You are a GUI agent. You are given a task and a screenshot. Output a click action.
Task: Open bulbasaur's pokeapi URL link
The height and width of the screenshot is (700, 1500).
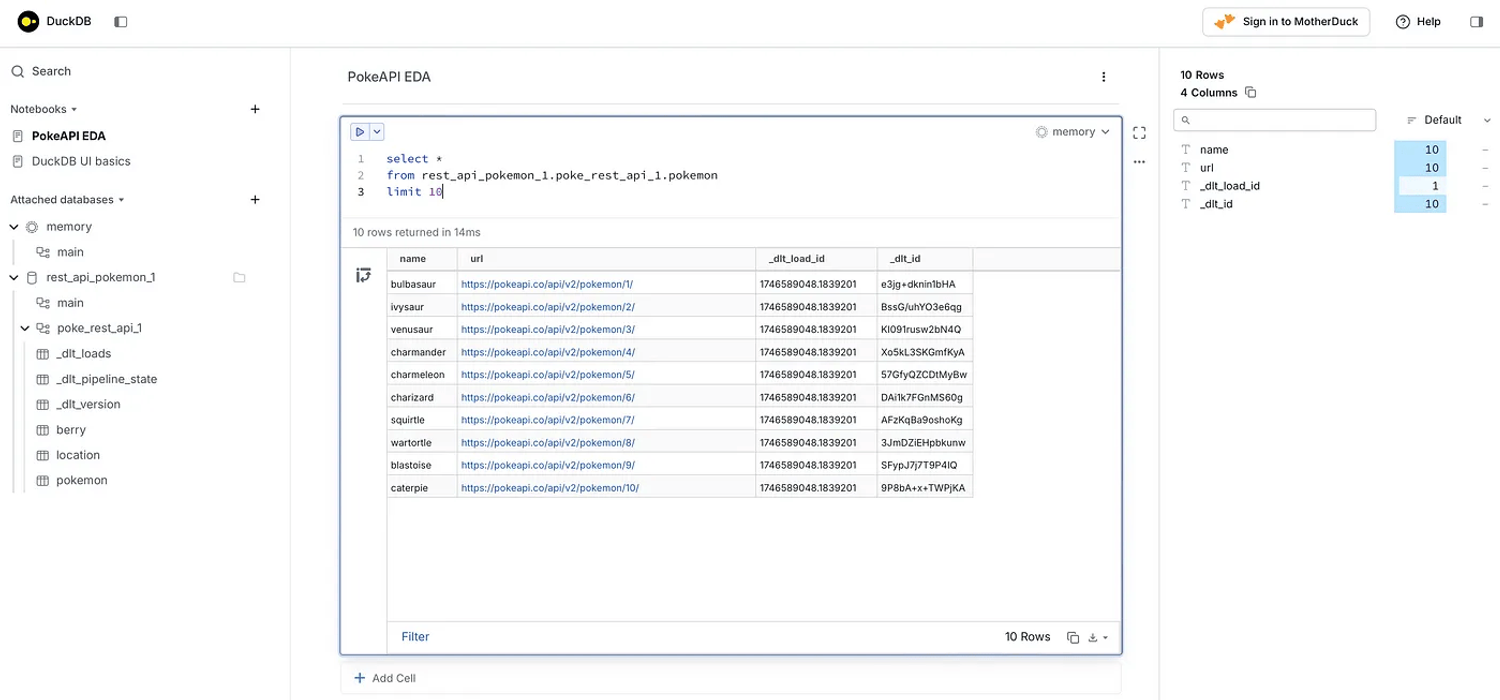point(547,284)
